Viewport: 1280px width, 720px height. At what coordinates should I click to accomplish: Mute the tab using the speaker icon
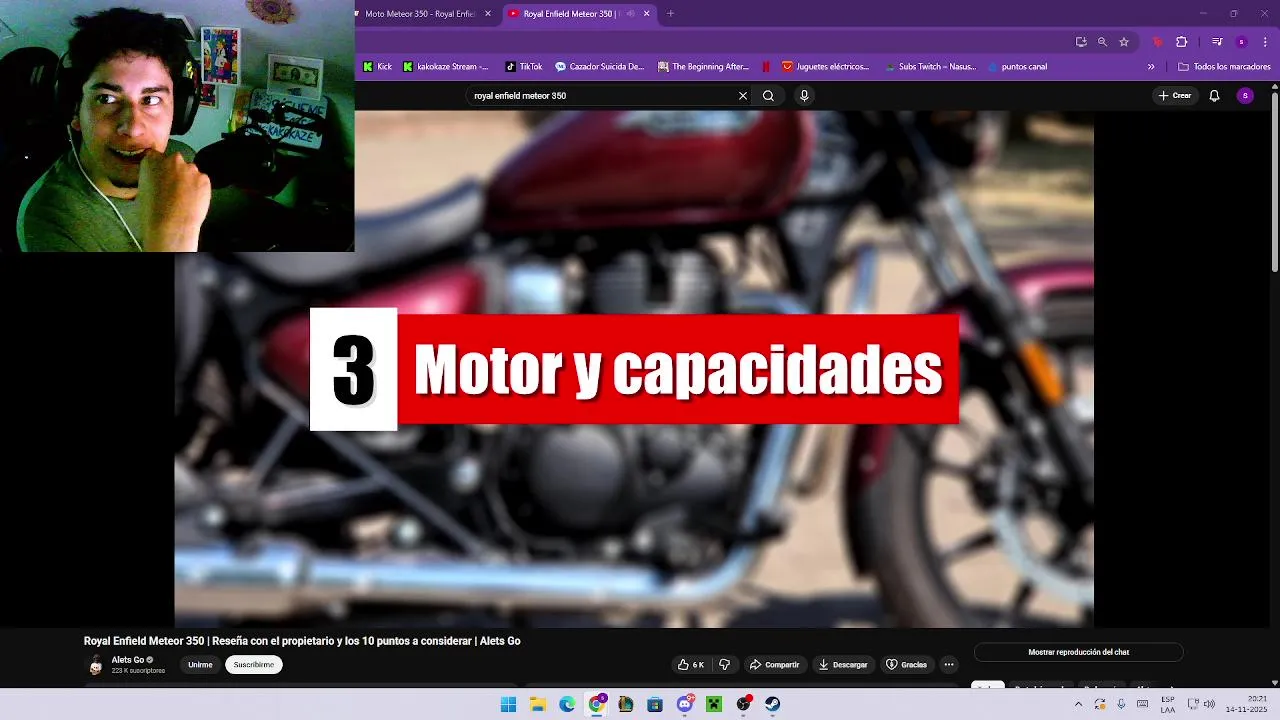[630, 14]
